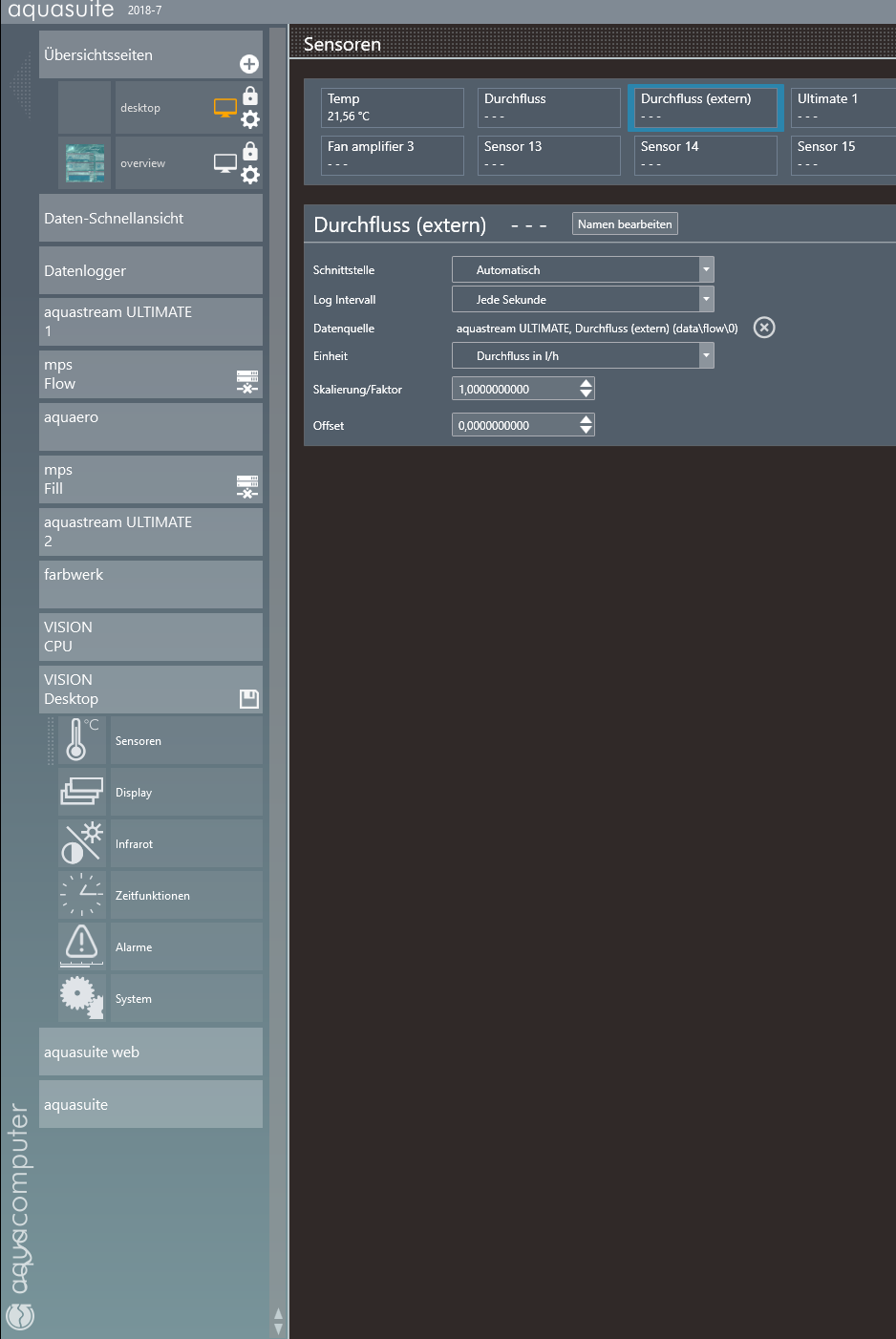Select the Durchfluss (extern) sensor tile

point(706,108)
